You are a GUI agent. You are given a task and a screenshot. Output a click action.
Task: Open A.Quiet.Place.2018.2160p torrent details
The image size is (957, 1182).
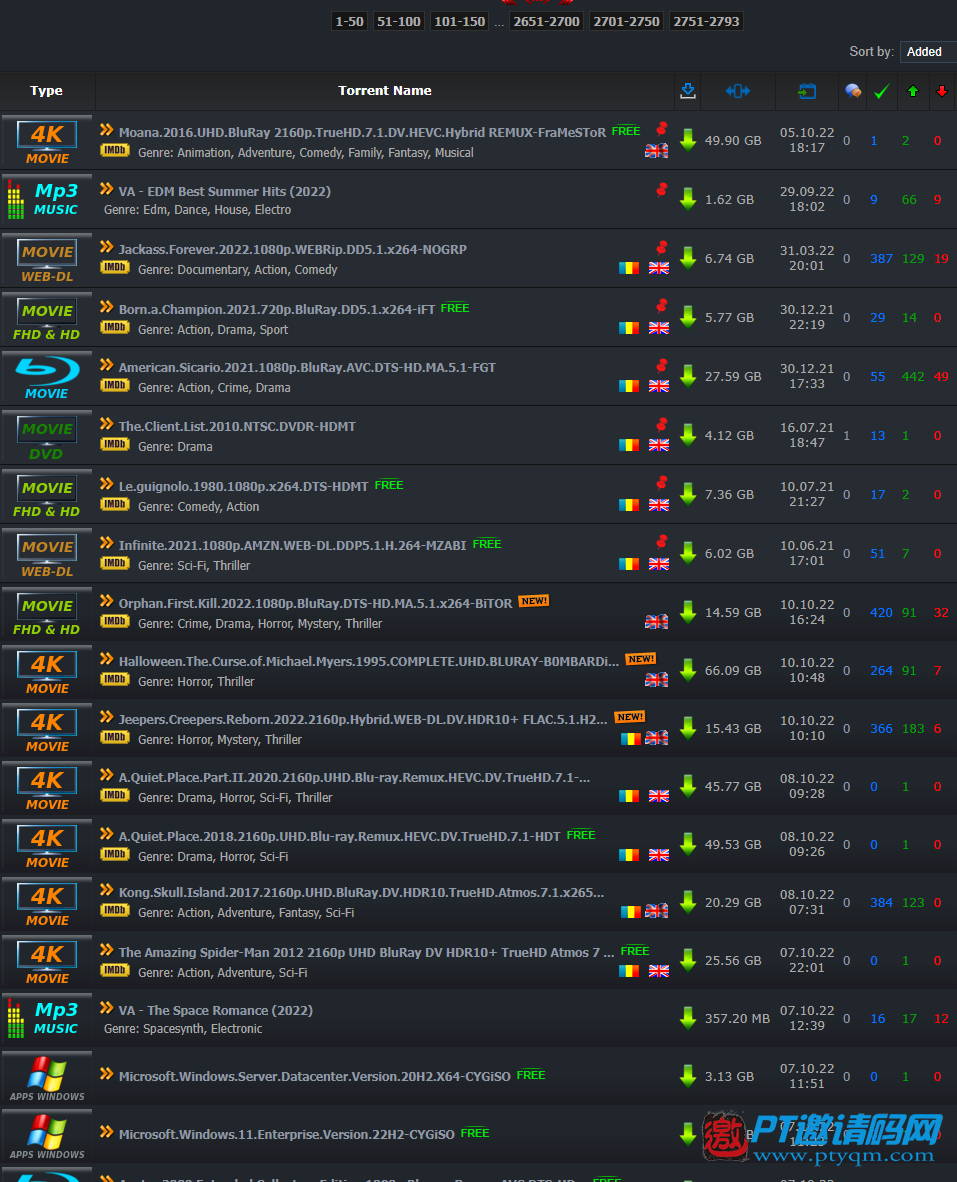click(339, 836)
